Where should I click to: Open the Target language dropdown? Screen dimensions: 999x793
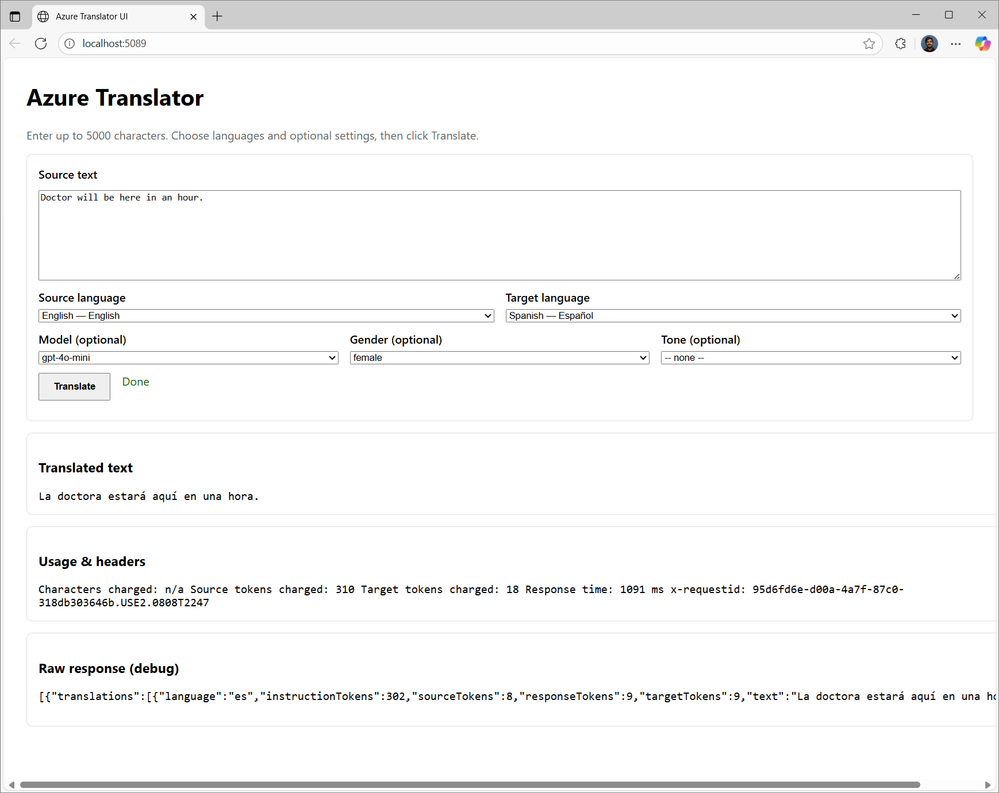click(733, 316)
